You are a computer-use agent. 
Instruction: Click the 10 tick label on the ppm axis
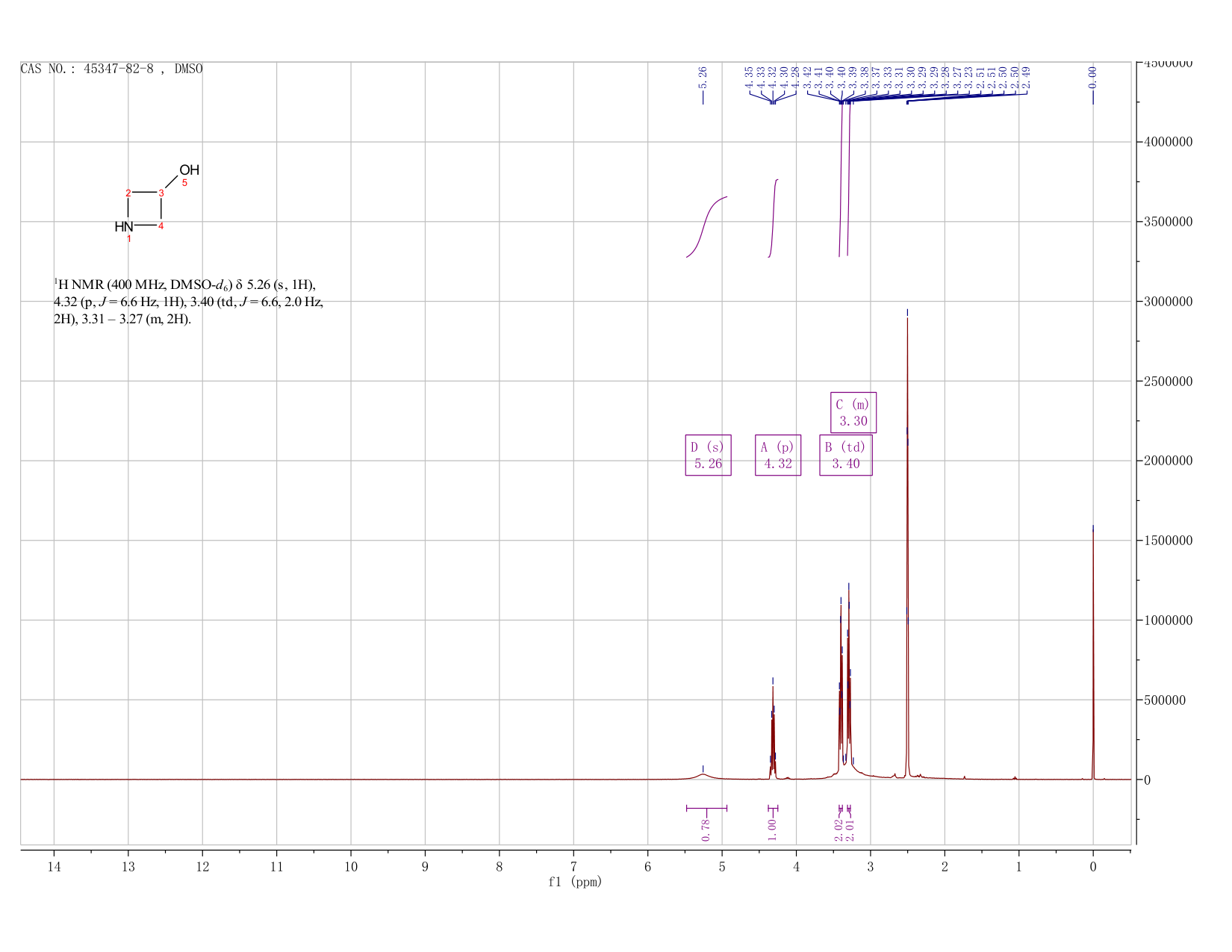[x=351, y=866]
